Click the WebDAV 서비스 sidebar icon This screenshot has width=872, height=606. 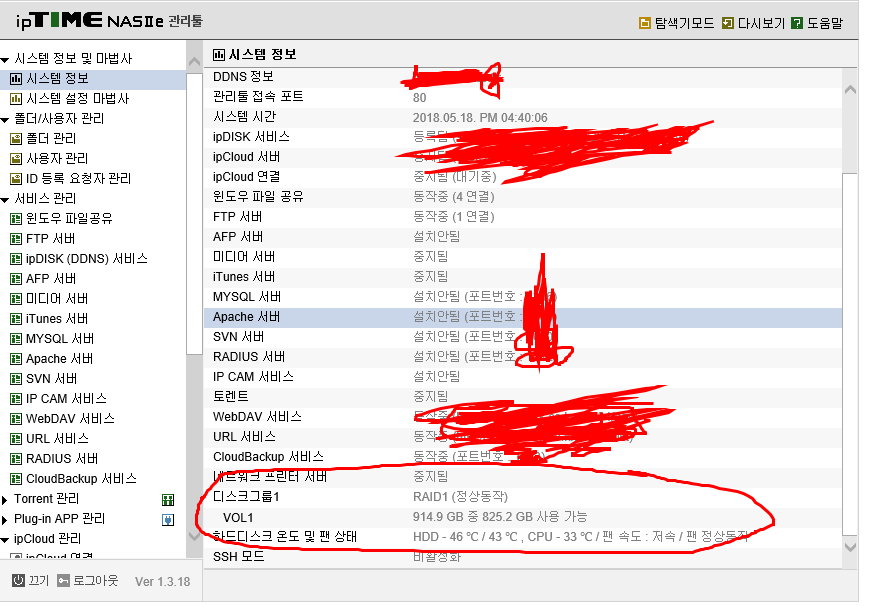pyautogui.click(x=16, y=419)
